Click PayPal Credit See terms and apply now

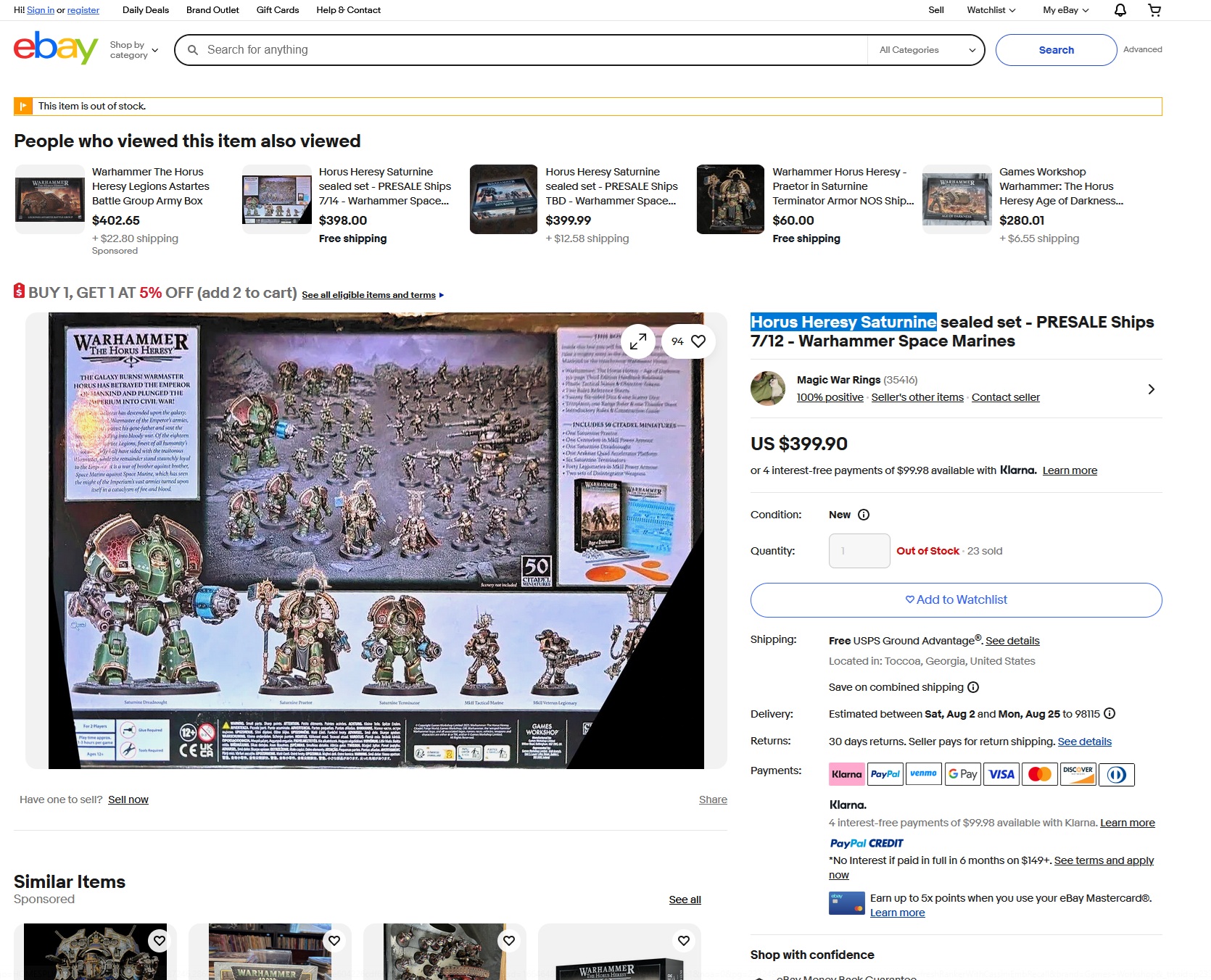pos(991,868)
